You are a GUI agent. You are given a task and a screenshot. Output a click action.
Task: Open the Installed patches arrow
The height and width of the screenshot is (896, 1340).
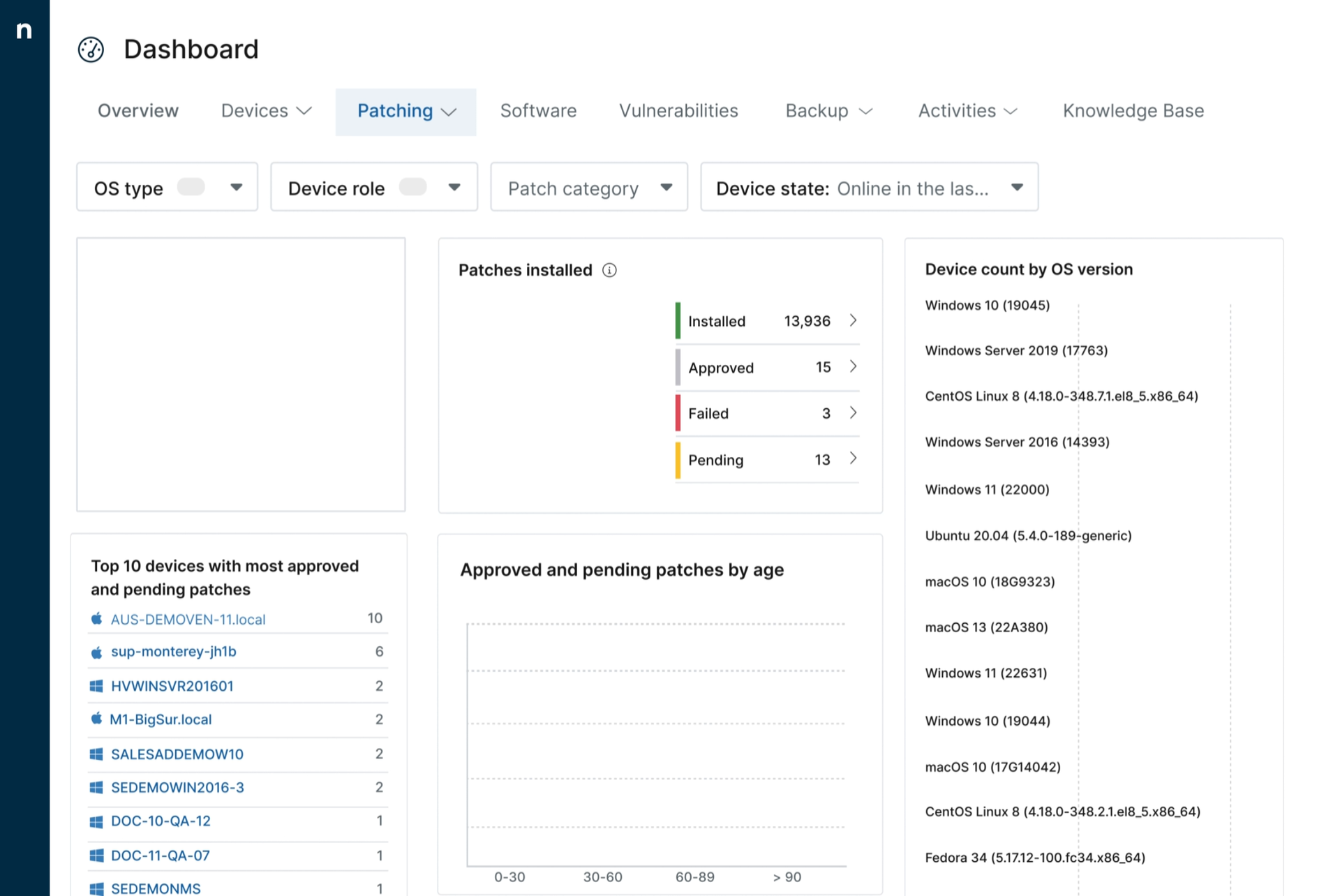tap(853, 320)
